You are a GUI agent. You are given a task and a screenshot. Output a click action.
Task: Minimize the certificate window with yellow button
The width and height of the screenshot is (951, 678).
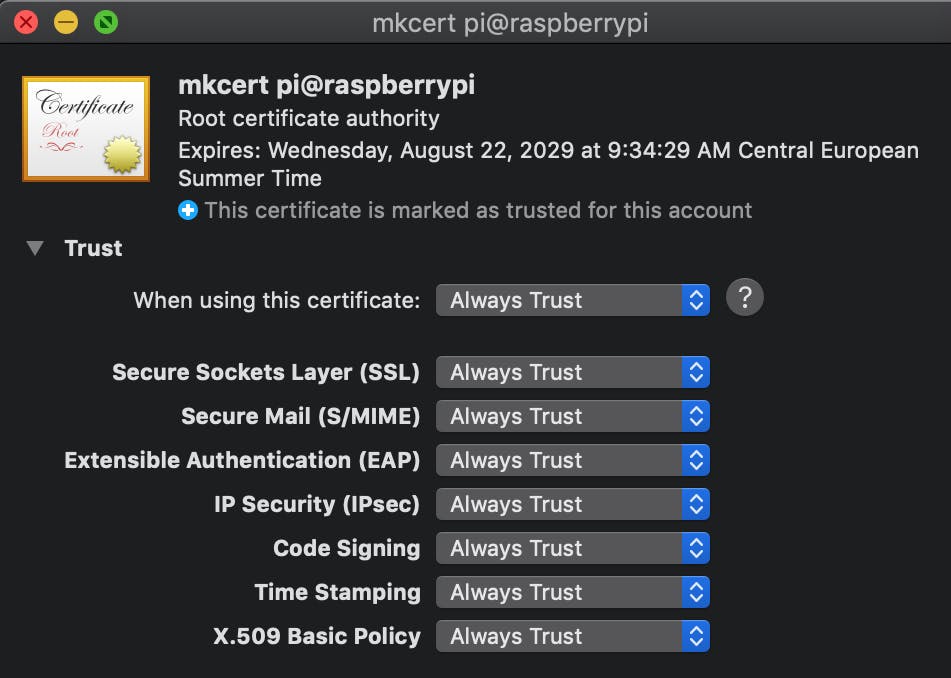66,22
